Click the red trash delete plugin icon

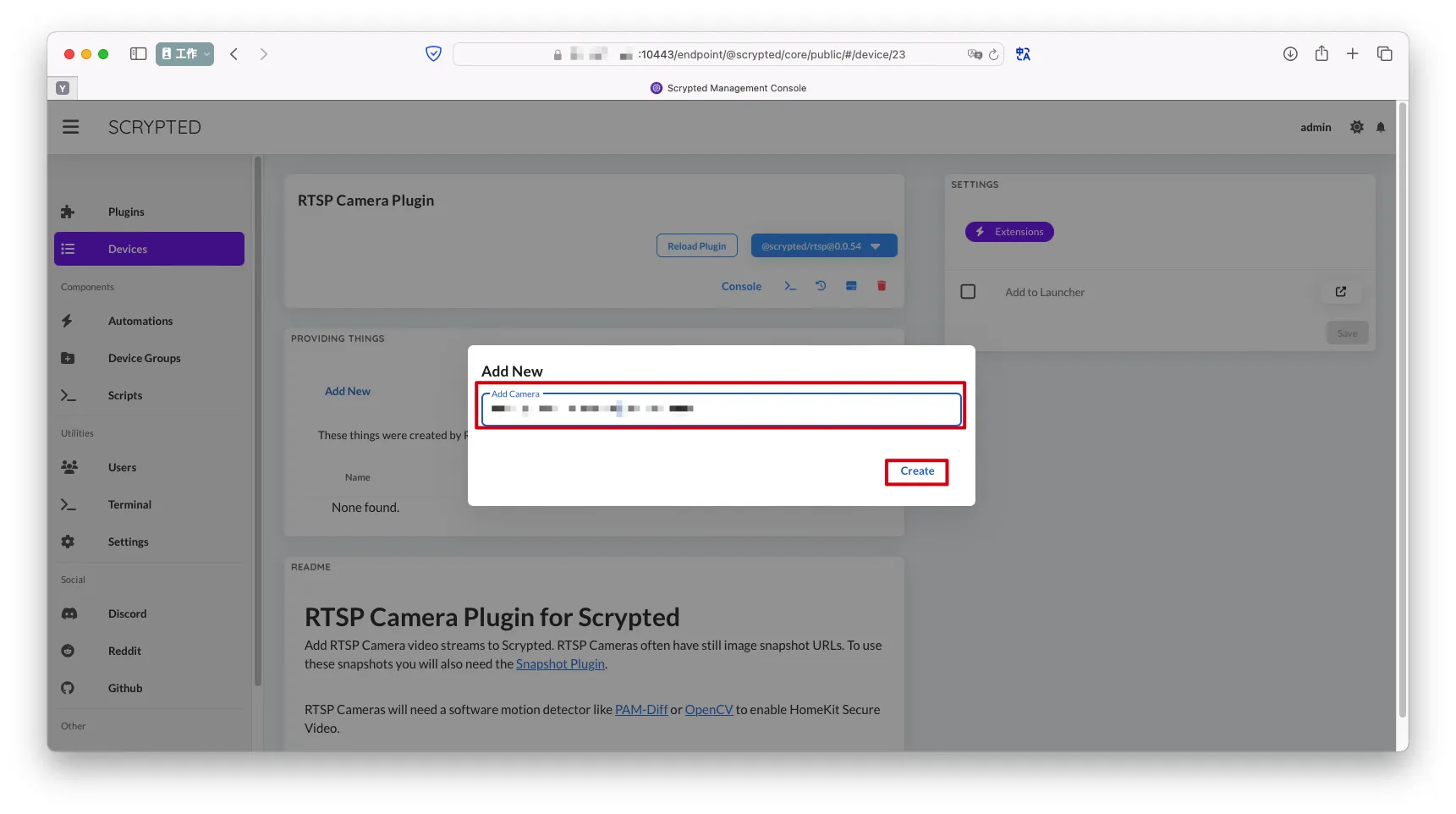pos(882,286)
